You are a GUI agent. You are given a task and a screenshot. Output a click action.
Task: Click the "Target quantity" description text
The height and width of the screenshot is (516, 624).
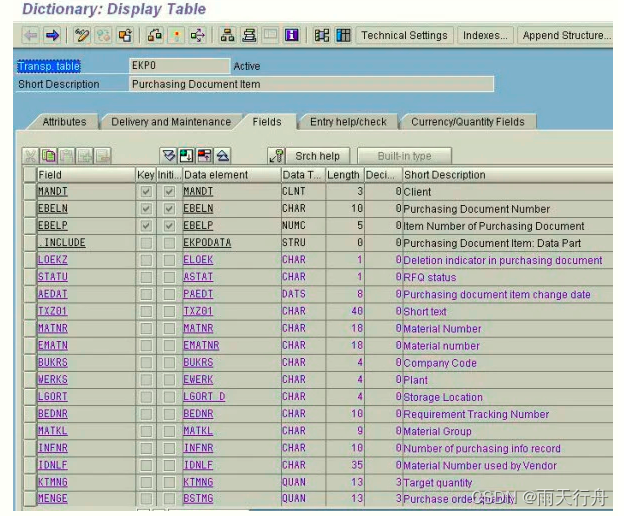(438, 483)
